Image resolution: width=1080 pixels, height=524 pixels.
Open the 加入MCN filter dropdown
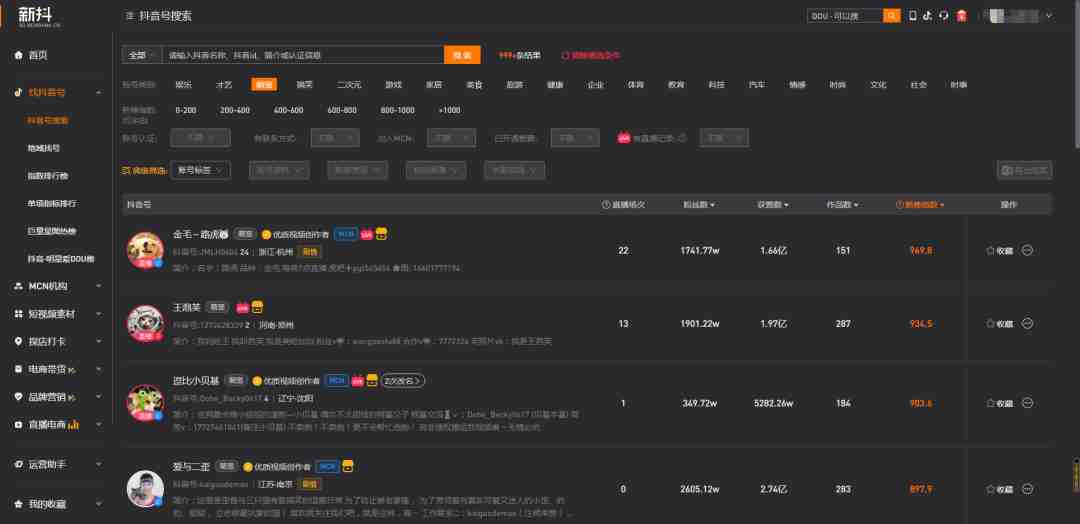coord(451,138)
